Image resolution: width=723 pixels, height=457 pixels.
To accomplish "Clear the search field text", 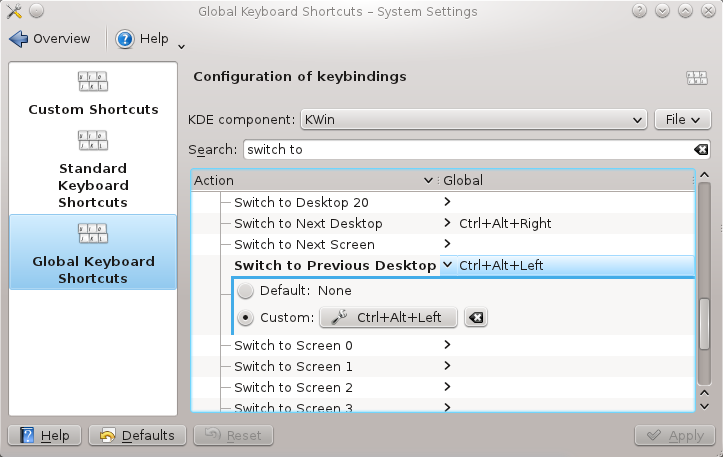I will [x=701, y=150].
